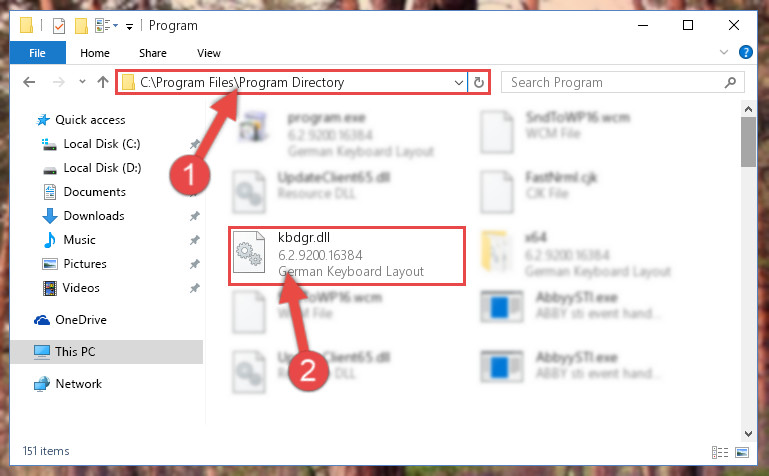Unpin Pictures from Quick access

(195, 264)
